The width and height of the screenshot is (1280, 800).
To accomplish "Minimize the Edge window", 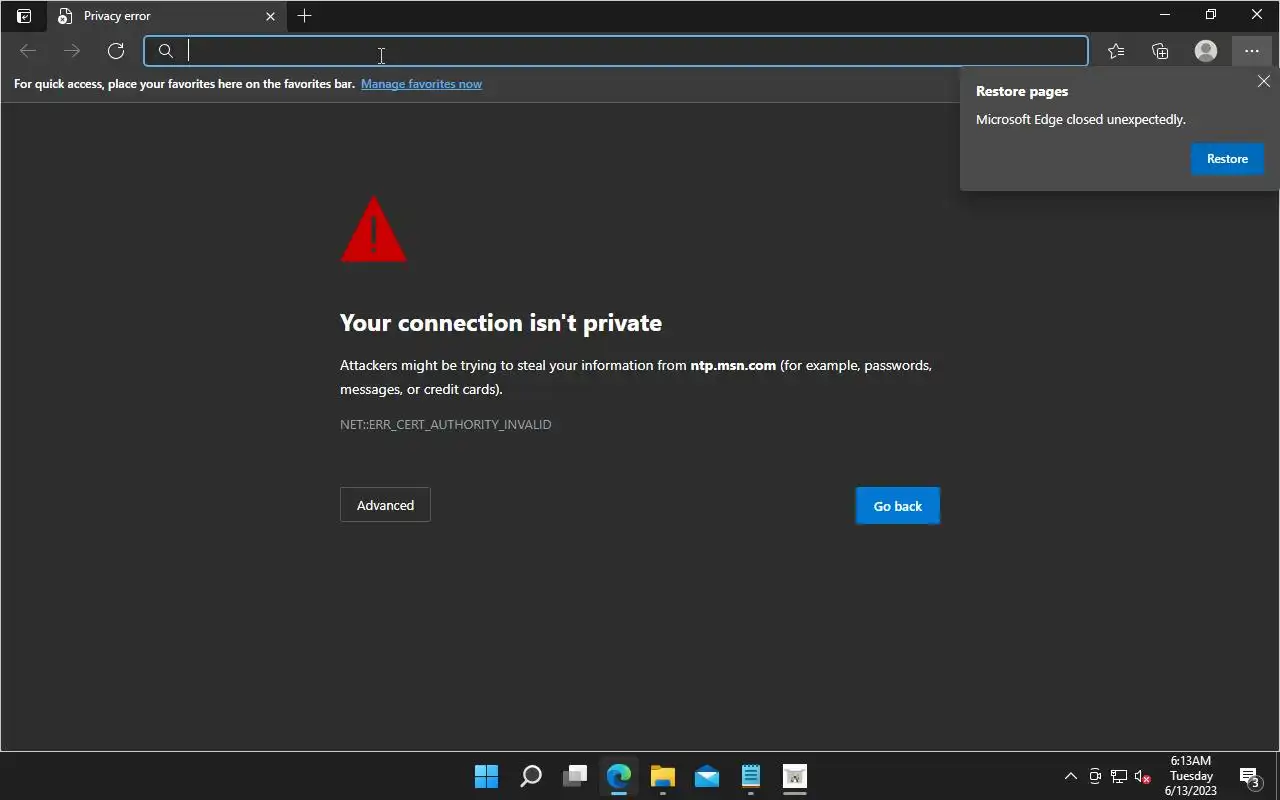I will 1164,15.
